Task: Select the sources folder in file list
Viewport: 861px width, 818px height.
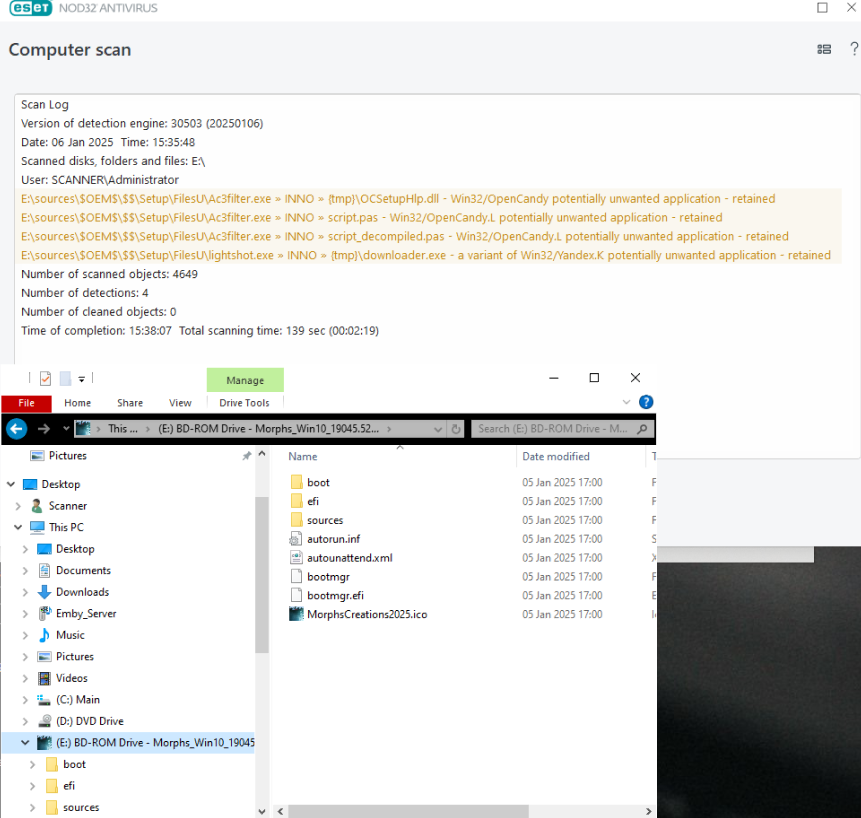Action: 325,520
